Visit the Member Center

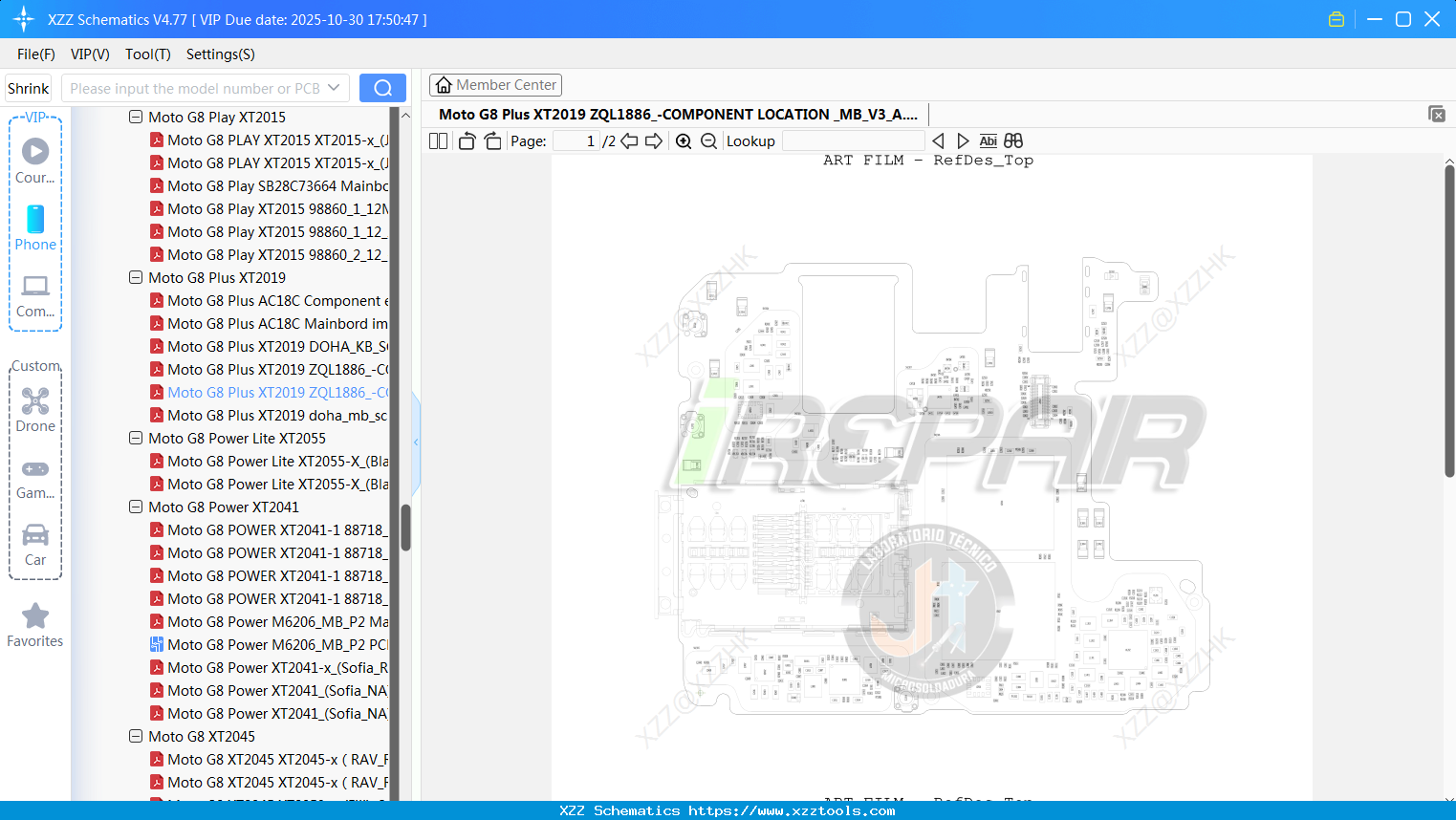point(495,84)
